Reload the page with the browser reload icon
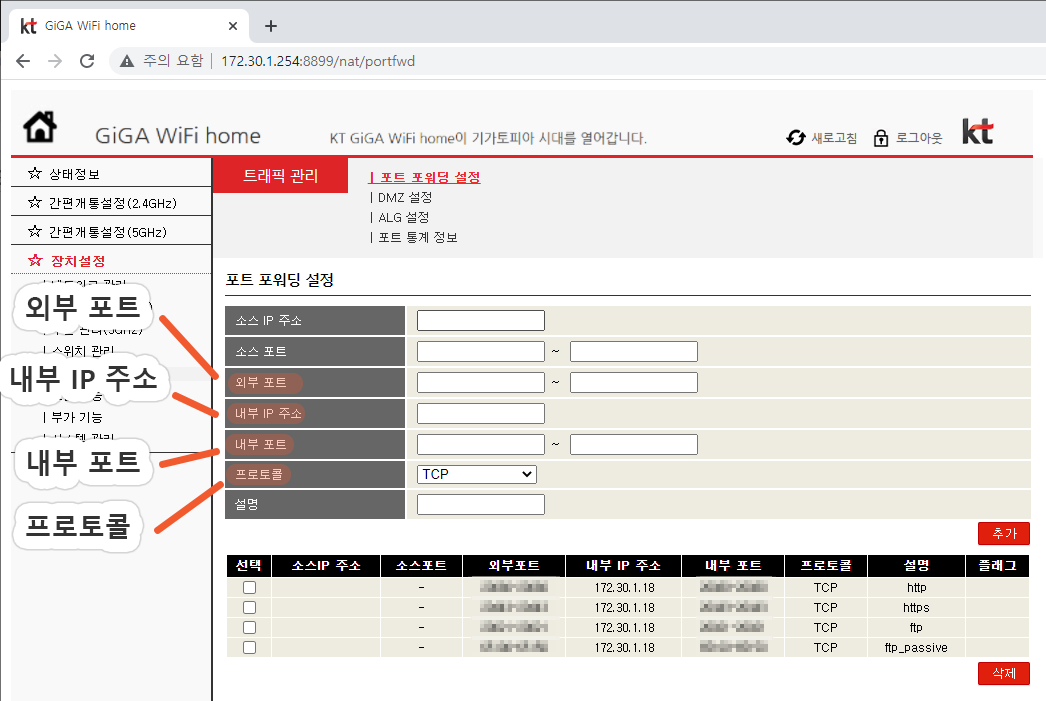 pyautogui.click(x=87, y=61)
